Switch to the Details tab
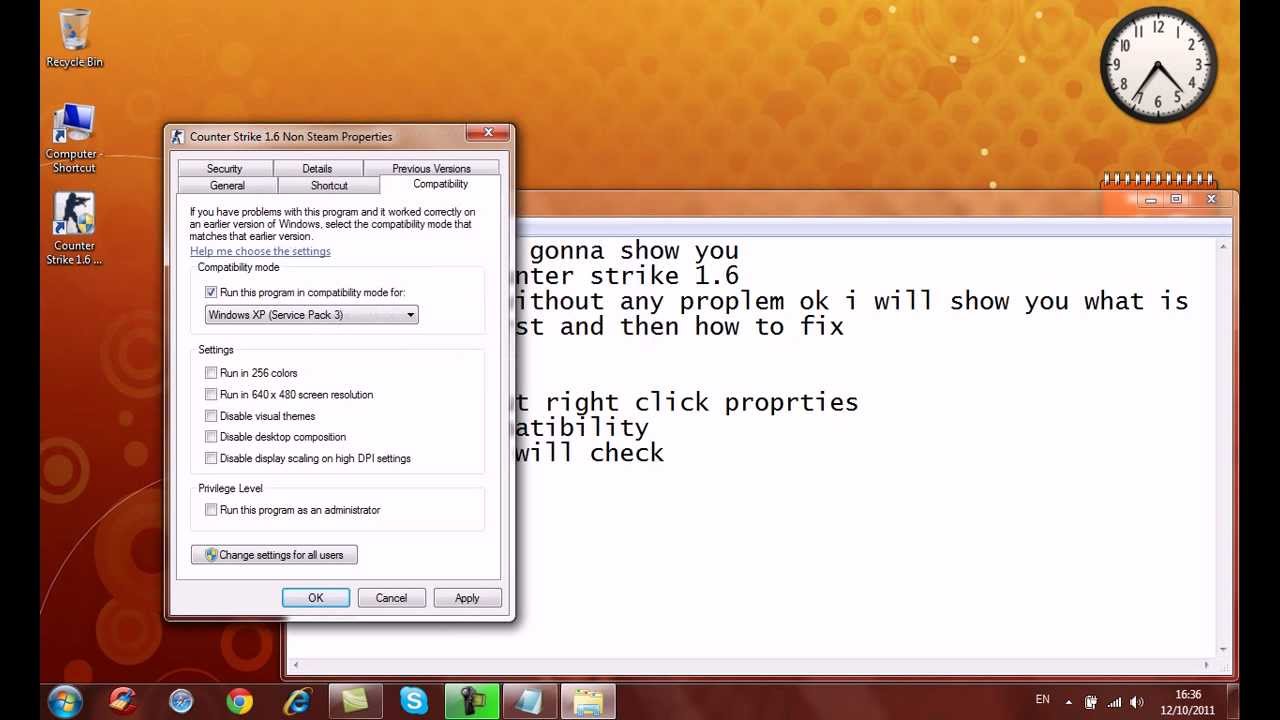This screenshot has height=720, width=1280. click(x=317, y=169)
